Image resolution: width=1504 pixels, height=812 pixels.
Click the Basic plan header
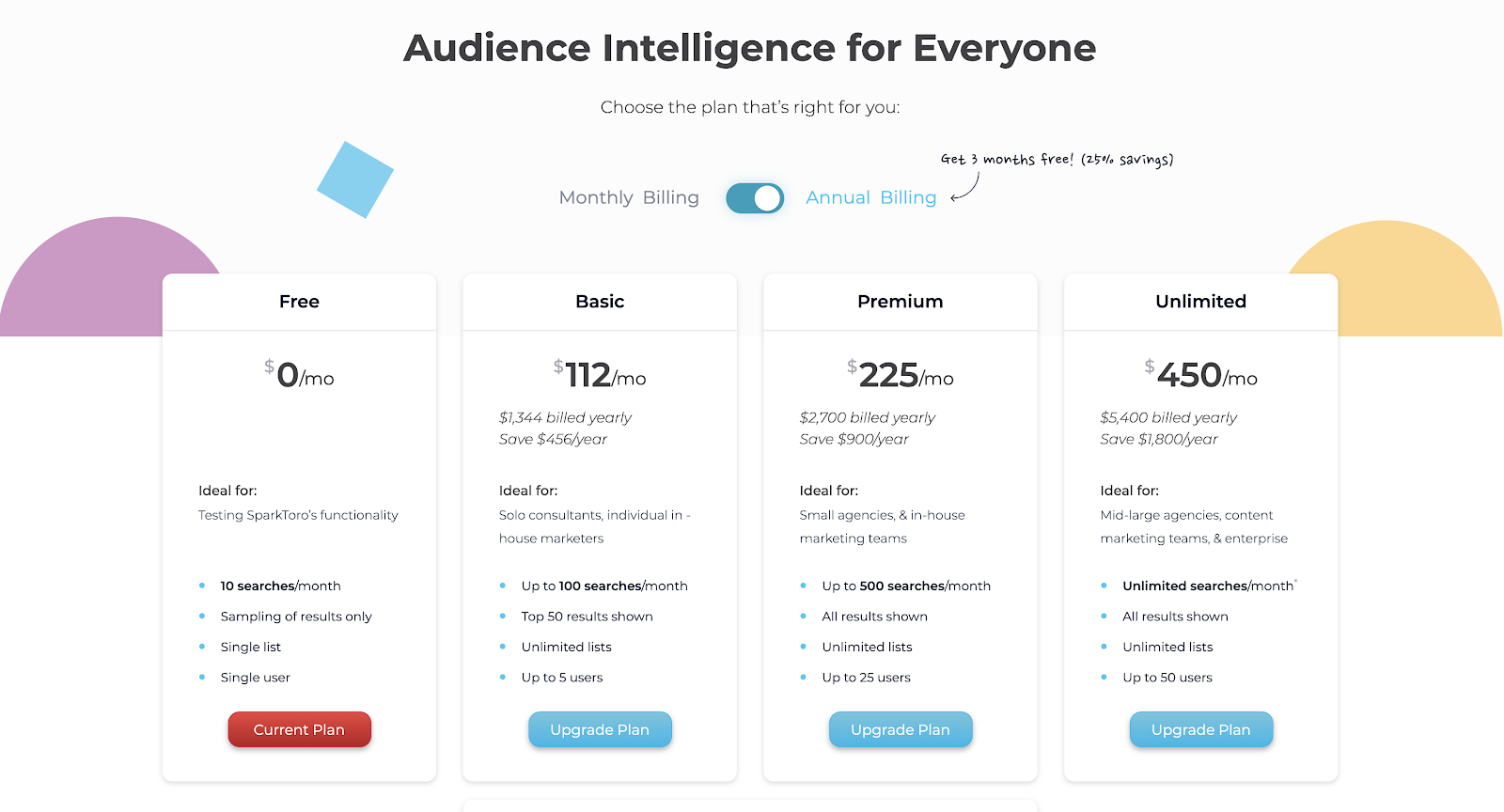click(x=600, y=302)
